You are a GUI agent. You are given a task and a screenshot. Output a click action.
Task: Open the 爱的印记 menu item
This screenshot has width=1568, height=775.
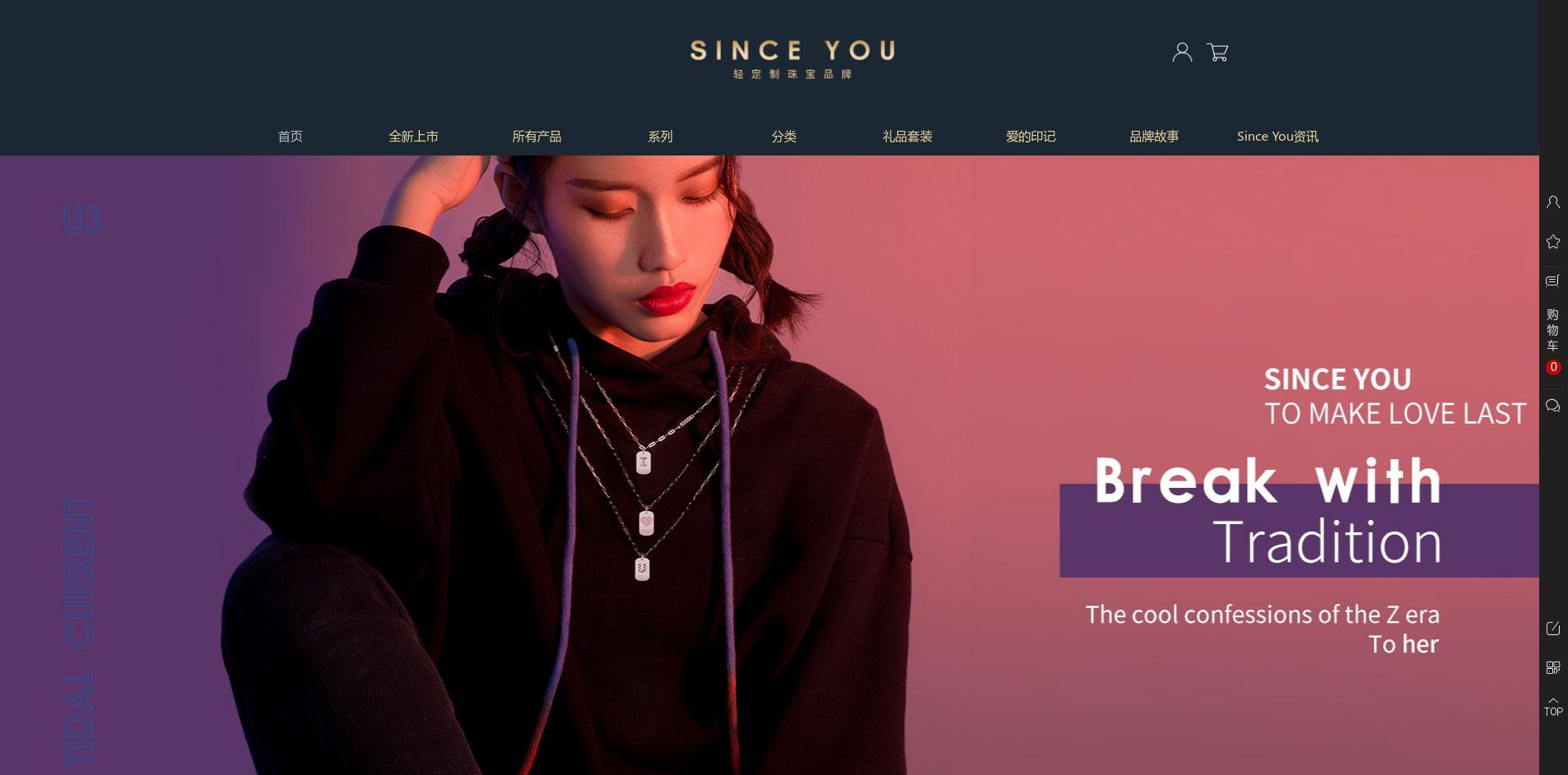pos(1031,137)
